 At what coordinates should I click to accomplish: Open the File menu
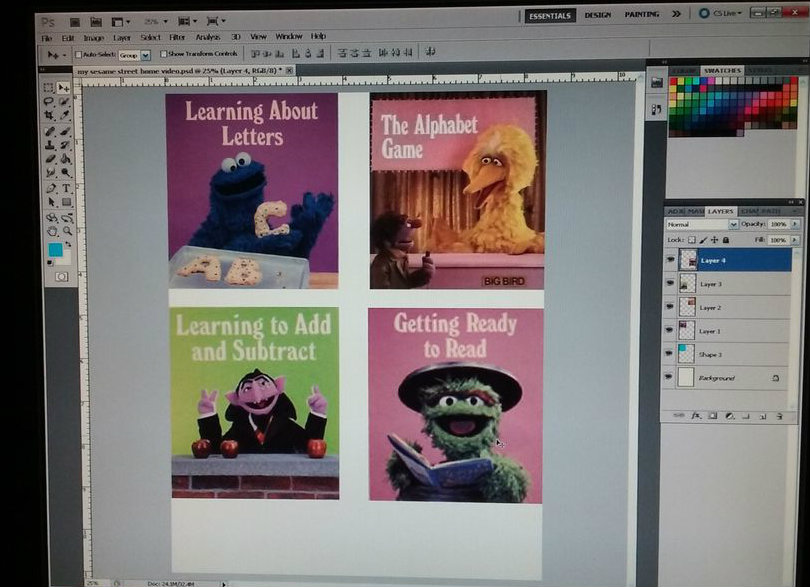47,38
